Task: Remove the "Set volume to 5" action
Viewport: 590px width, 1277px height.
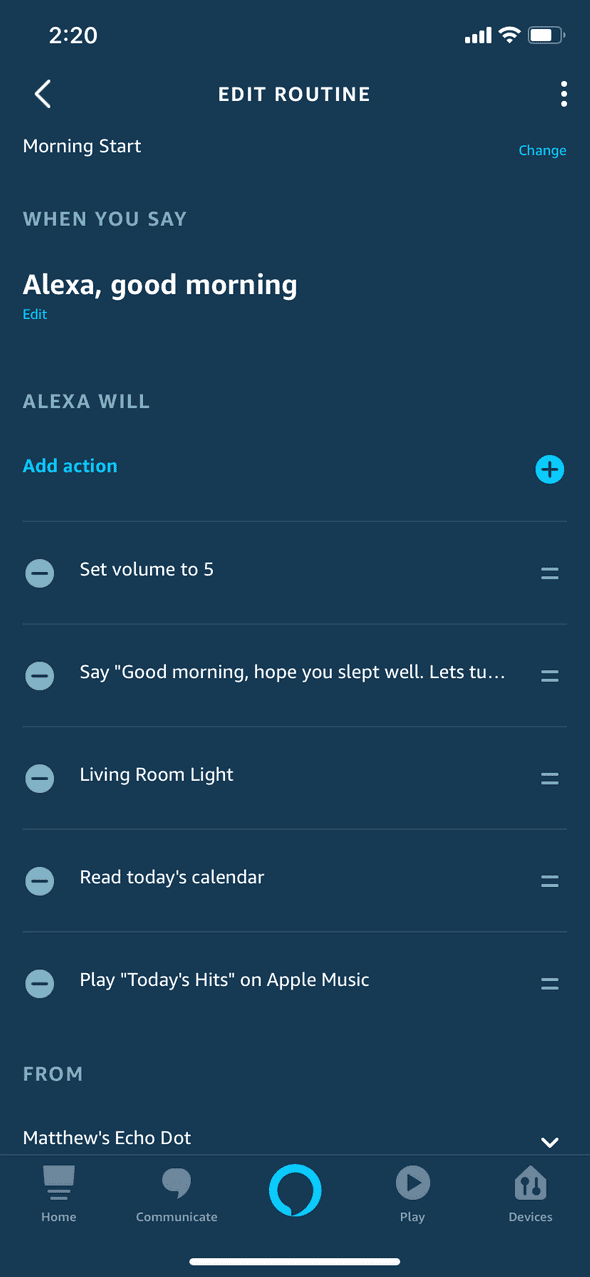Action: click(40, 573)
